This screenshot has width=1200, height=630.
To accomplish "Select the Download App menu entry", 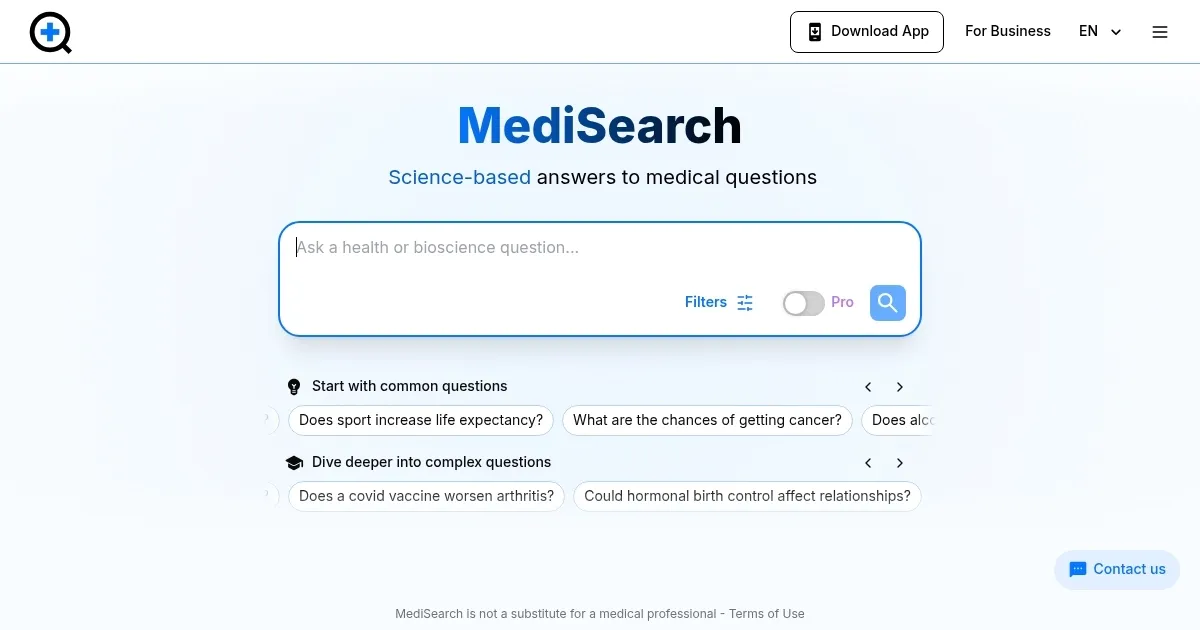I will 866,31.
